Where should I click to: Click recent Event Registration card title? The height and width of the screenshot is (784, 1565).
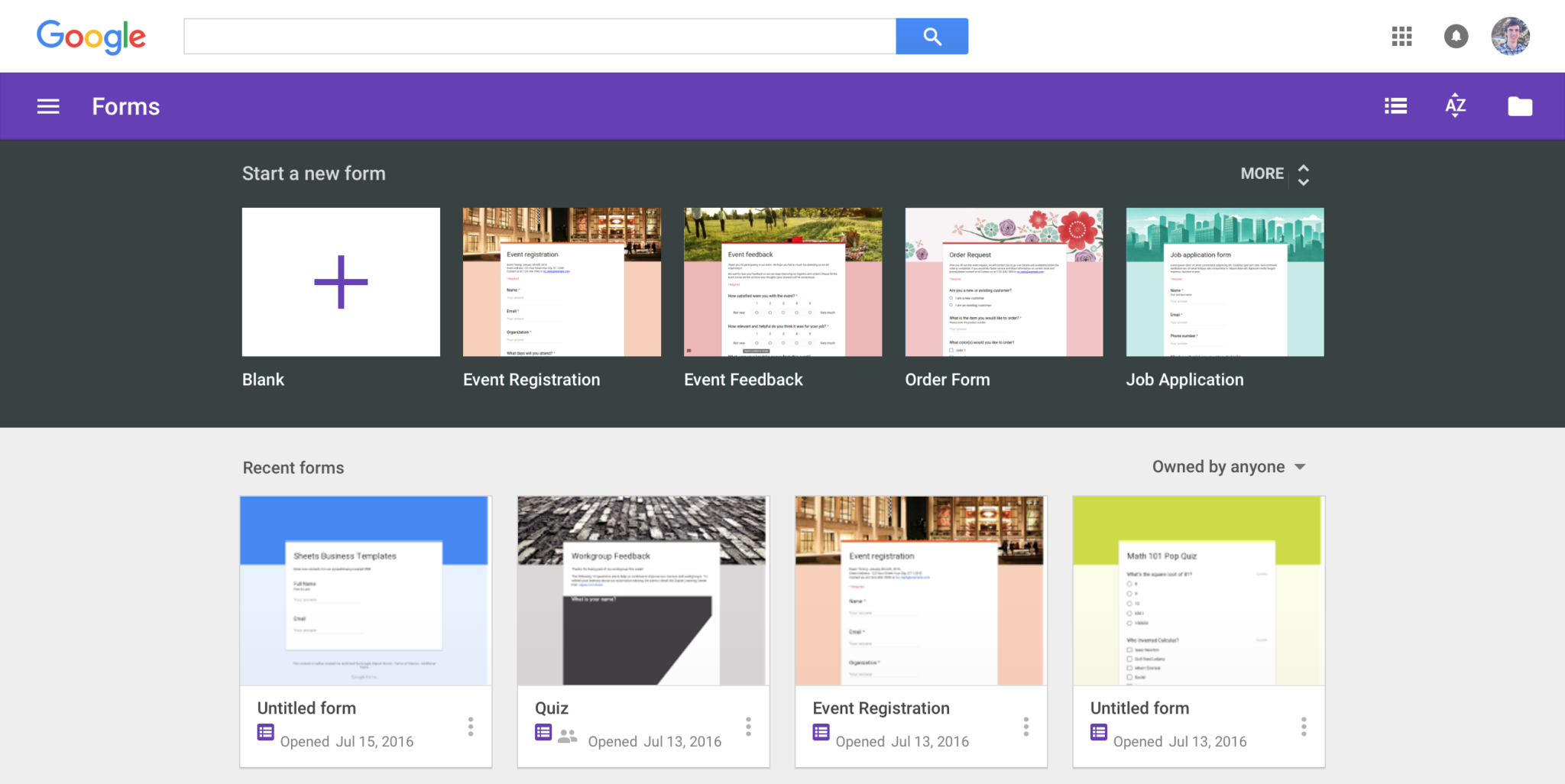pos(881,708)
